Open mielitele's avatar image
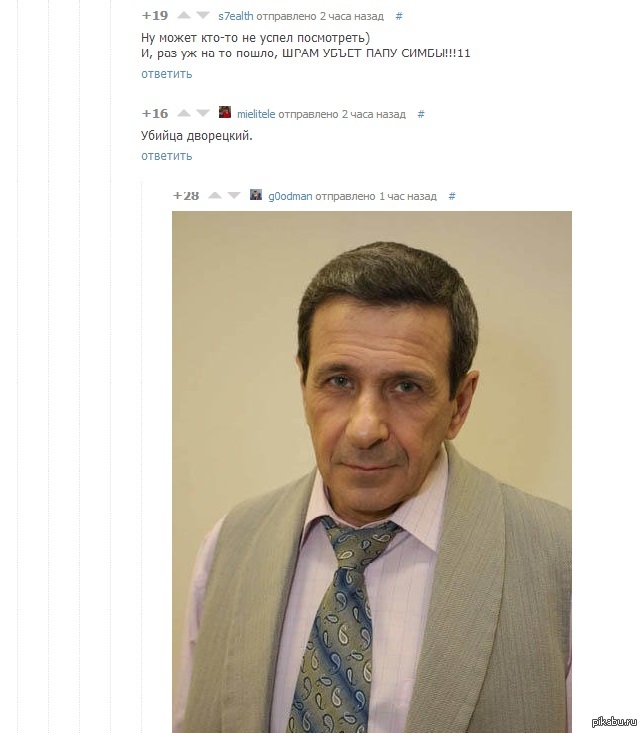This screenshot has height=733, width=642. tap(225, 112)
